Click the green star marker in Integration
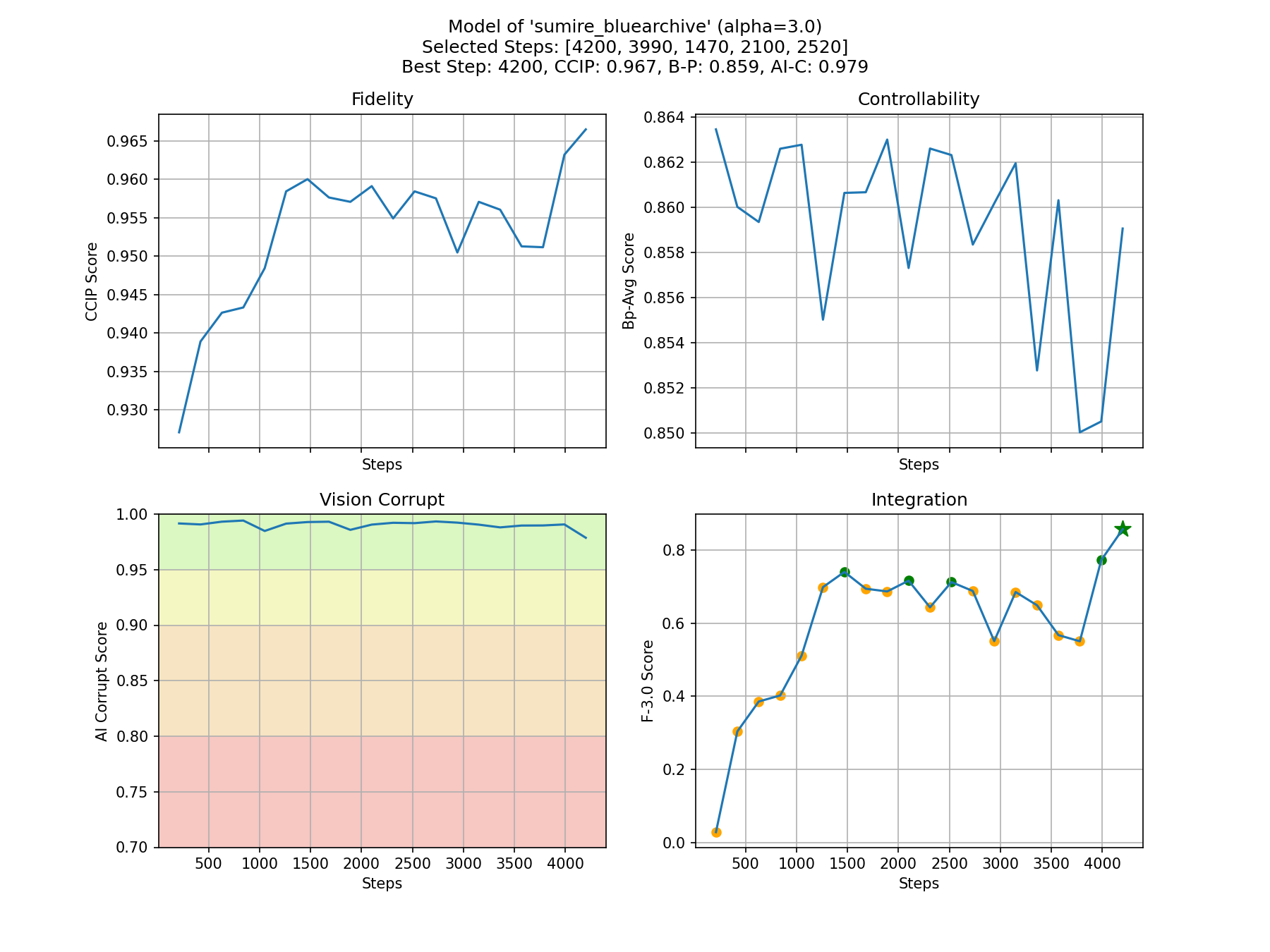This screenshot has height=952, width=1270. pos(1123,529)
